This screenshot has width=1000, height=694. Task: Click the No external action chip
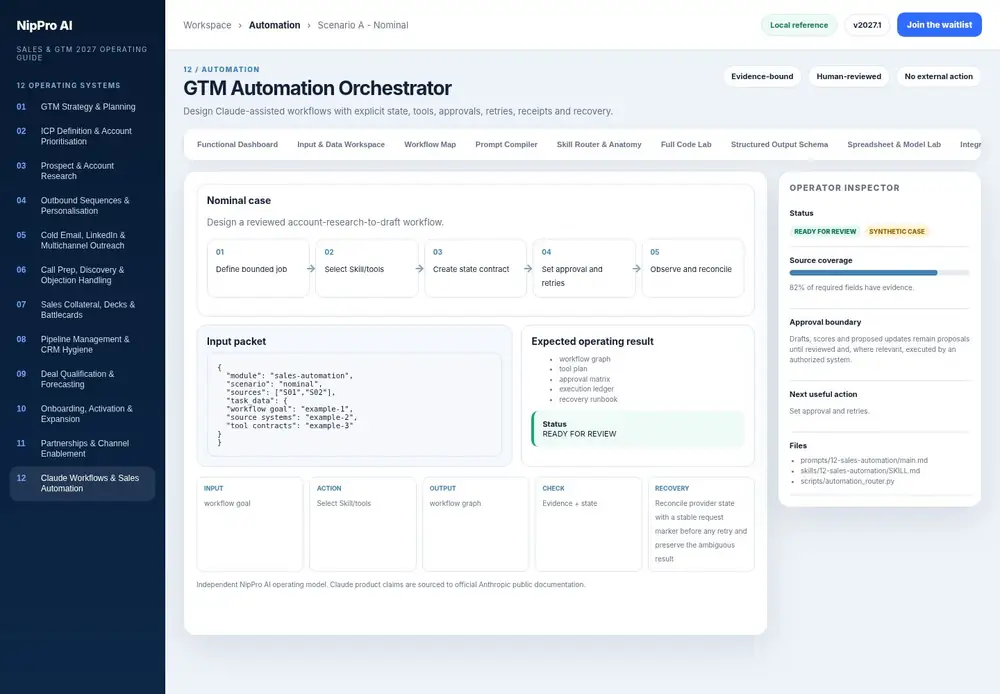click(938, 77)
